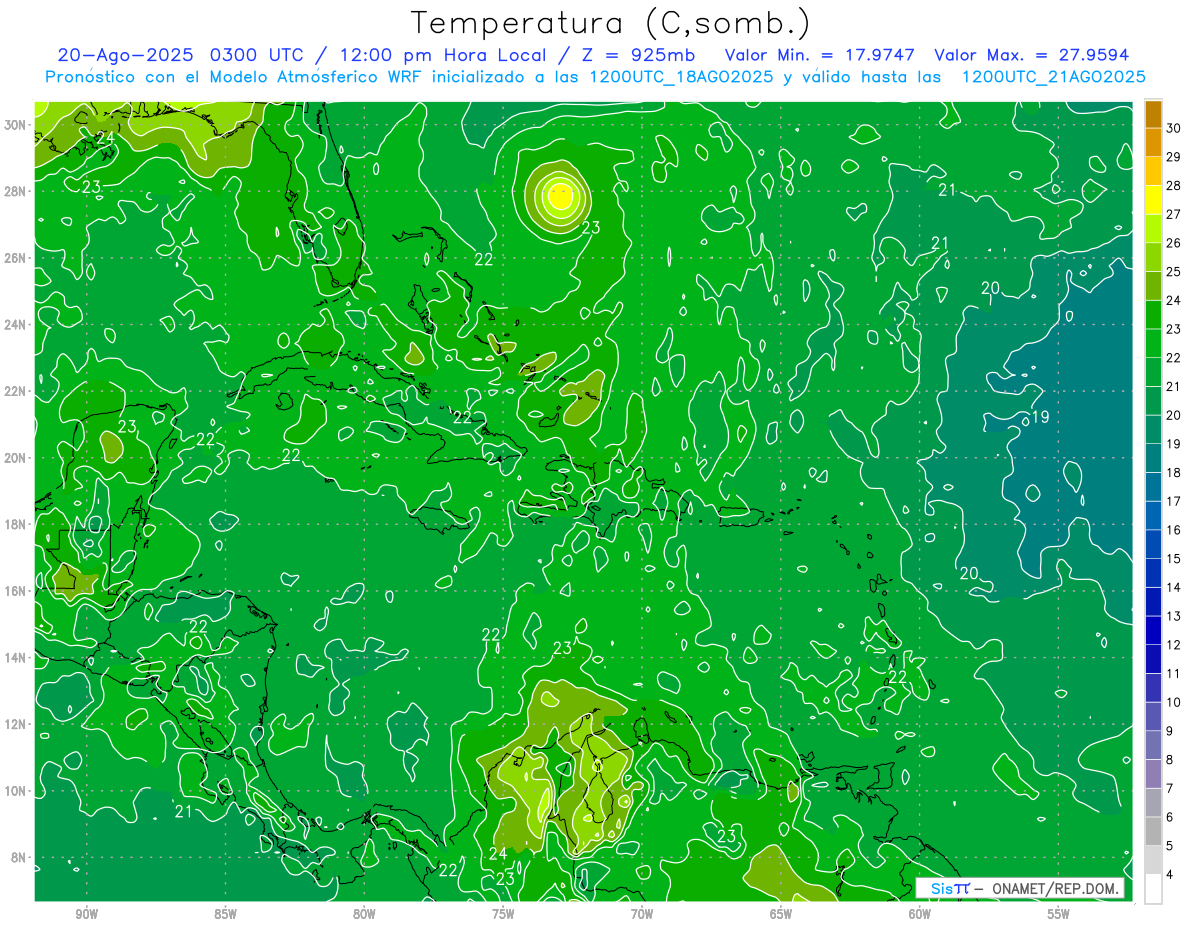Click 'Valor Max. = 27.9594' in header

coord(1032,55)
